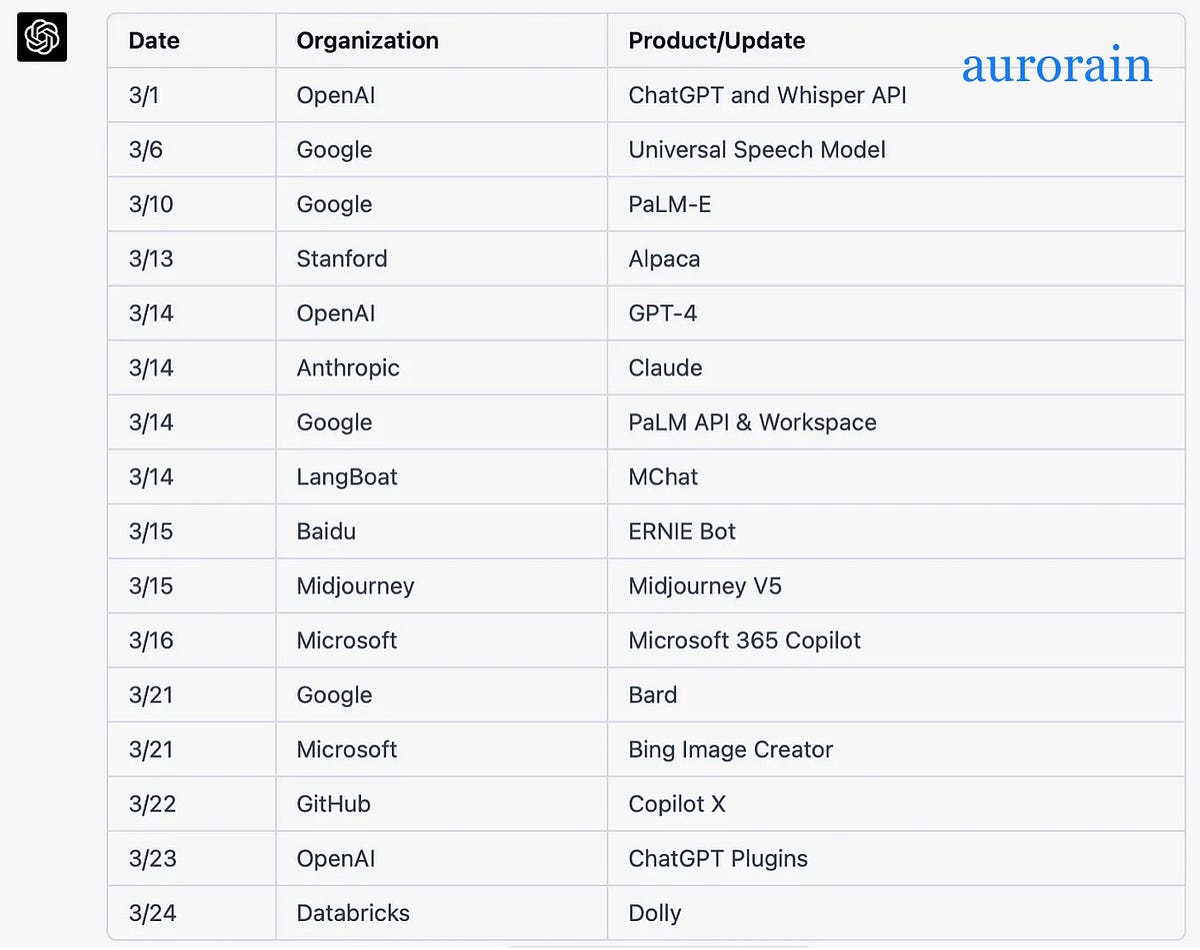Select the Organization column header
Viewport: 1200px width, 950px height.
[x=367, y=41]
